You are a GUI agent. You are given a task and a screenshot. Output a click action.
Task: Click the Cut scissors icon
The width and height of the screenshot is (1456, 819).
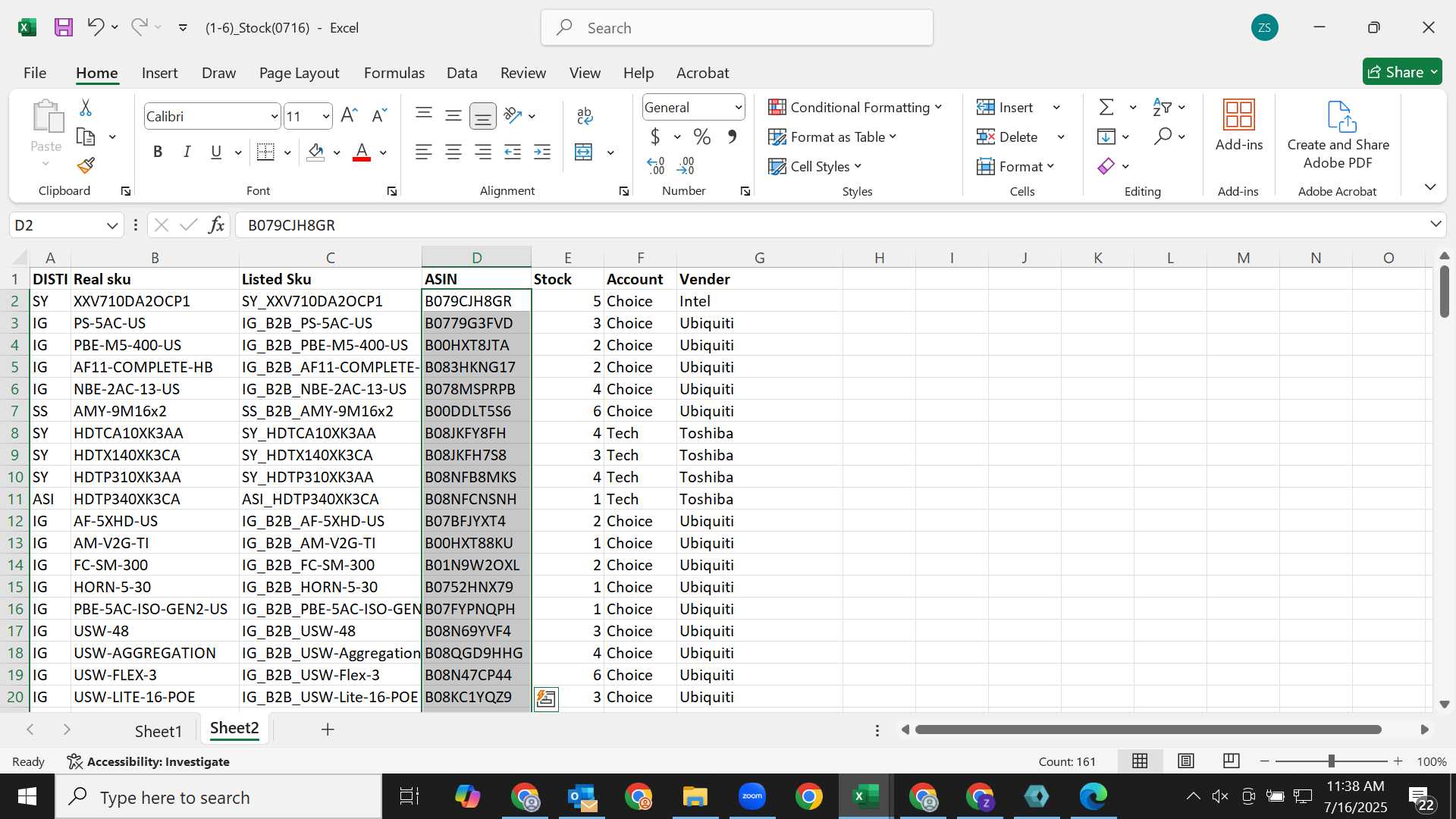click(x=86, y=108)
